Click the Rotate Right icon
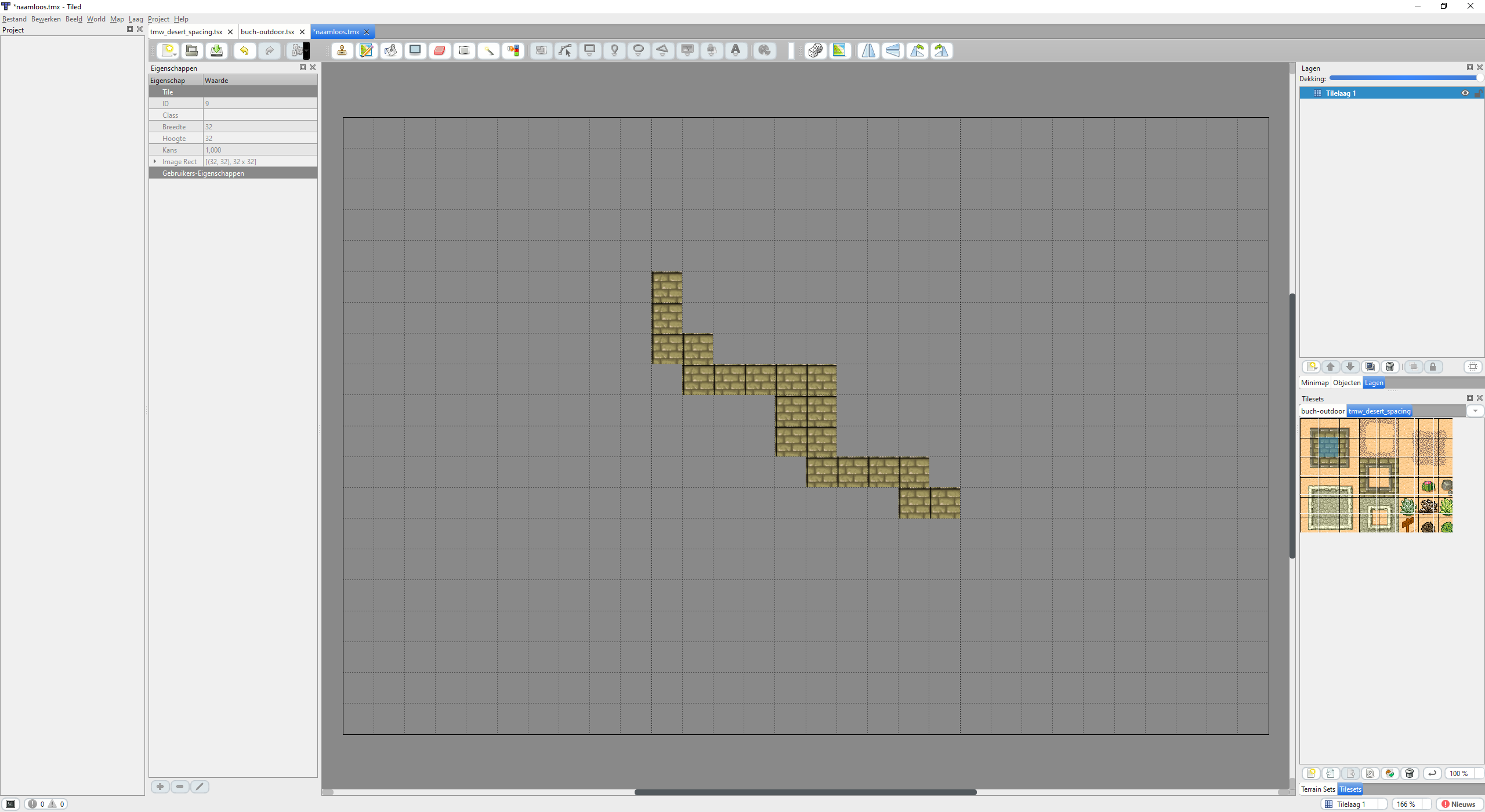This screenshot has height=812, width=1485. point(941,50)
